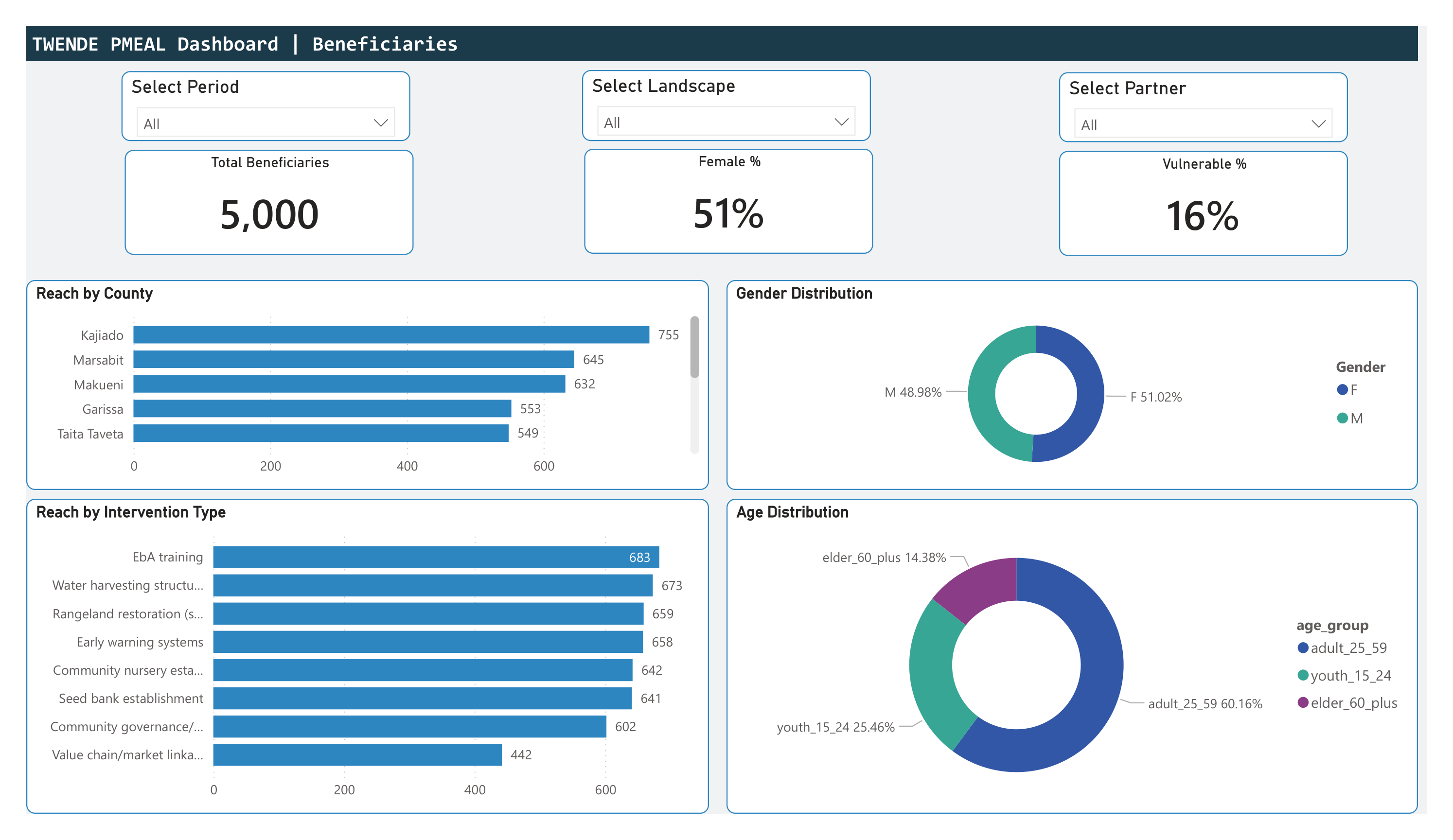Image resolution: width=1453 pixels, height=840 pixels.
Task: Click the M gender legend marker
Action: coord(1342,418)
